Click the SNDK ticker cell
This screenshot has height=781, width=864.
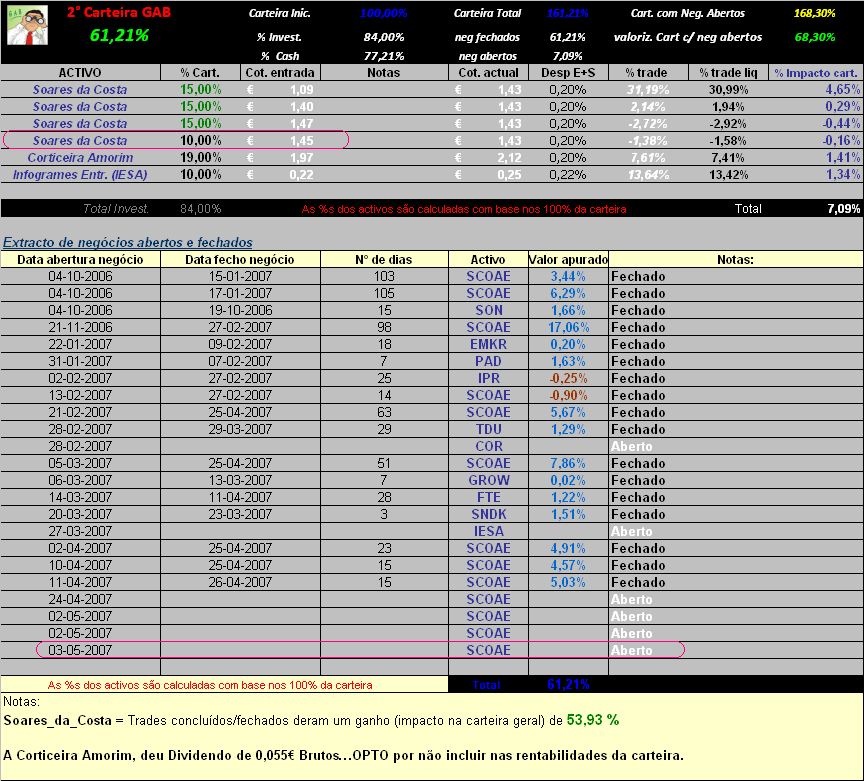488,514
